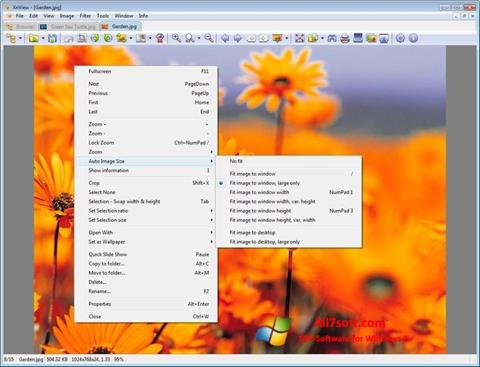This screenshot has height=367, width=480.
Task: Select Fit image to window width
Action: (x=289, y=192)
